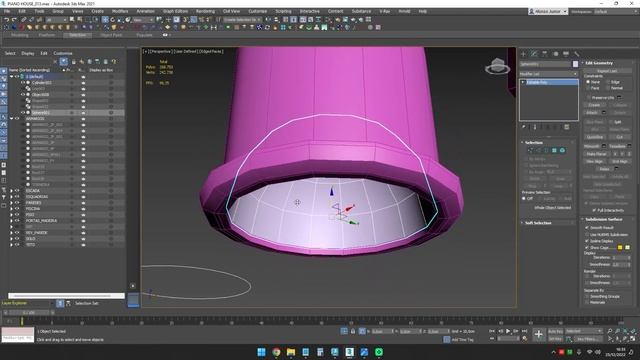
Task: Open the Display panel icon
Action: [566, 54]
